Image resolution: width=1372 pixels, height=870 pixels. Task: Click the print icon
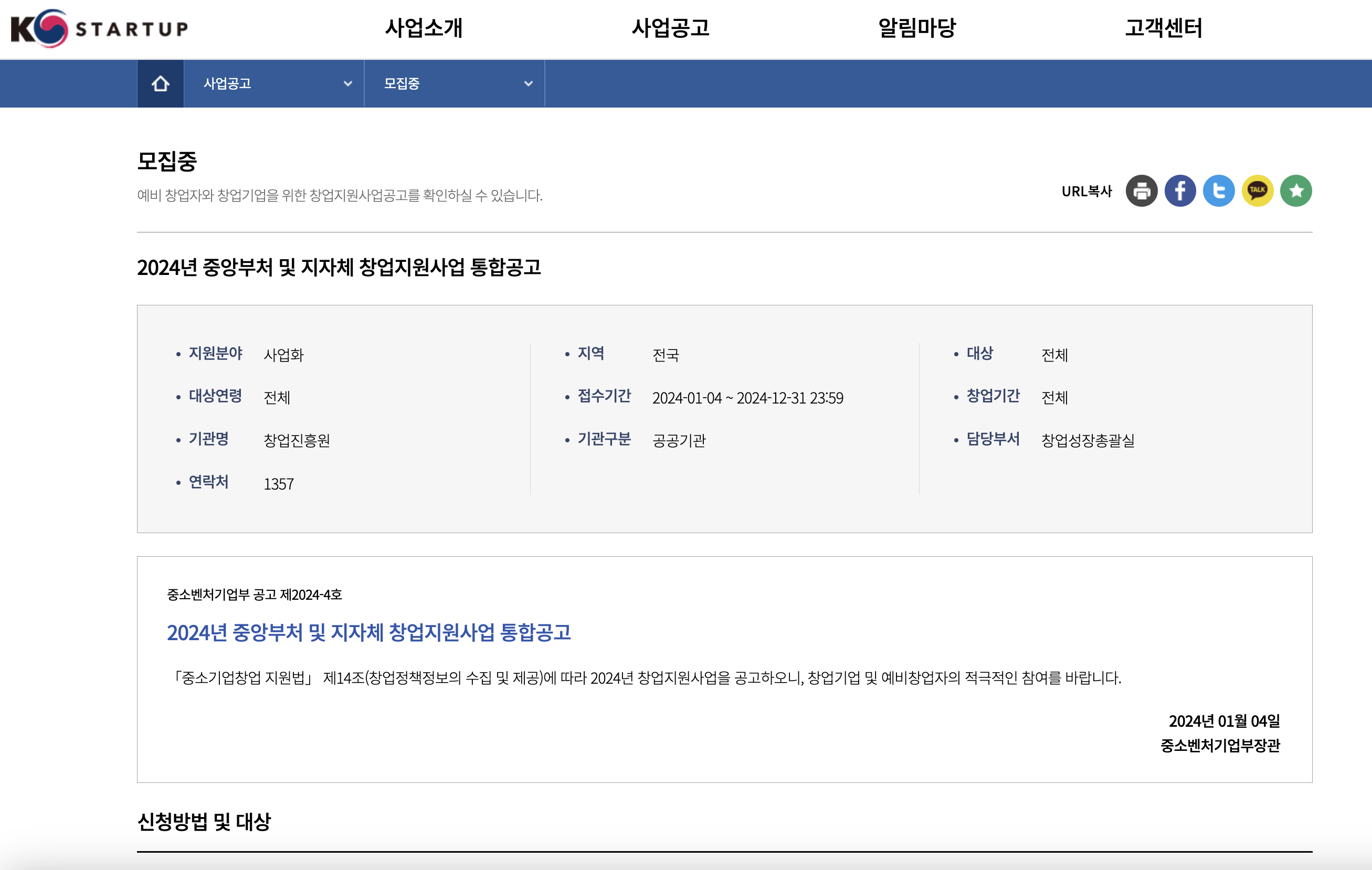click(1142, 192)
